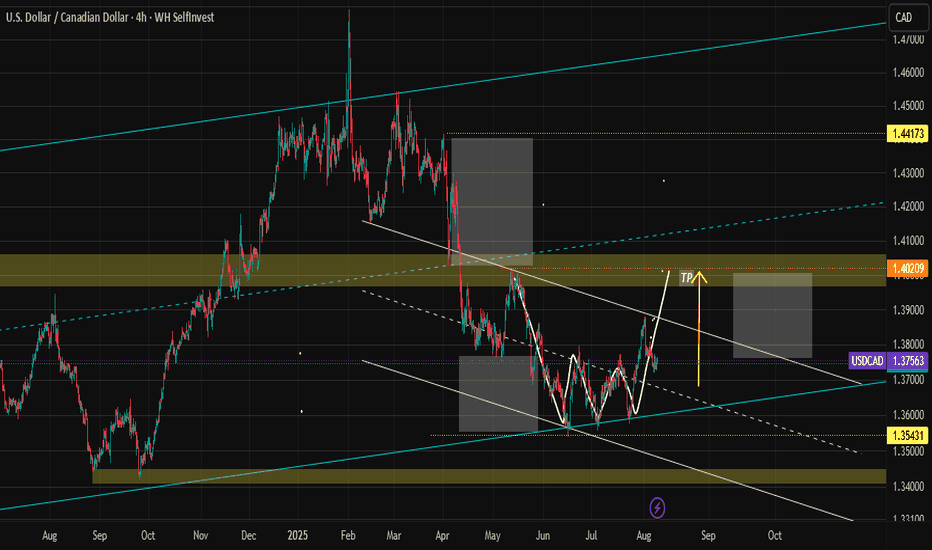This screenshot has height=550, width=932.
Task: Click the purple USDCAD symbol label
Action: click(x=867, y=361)
